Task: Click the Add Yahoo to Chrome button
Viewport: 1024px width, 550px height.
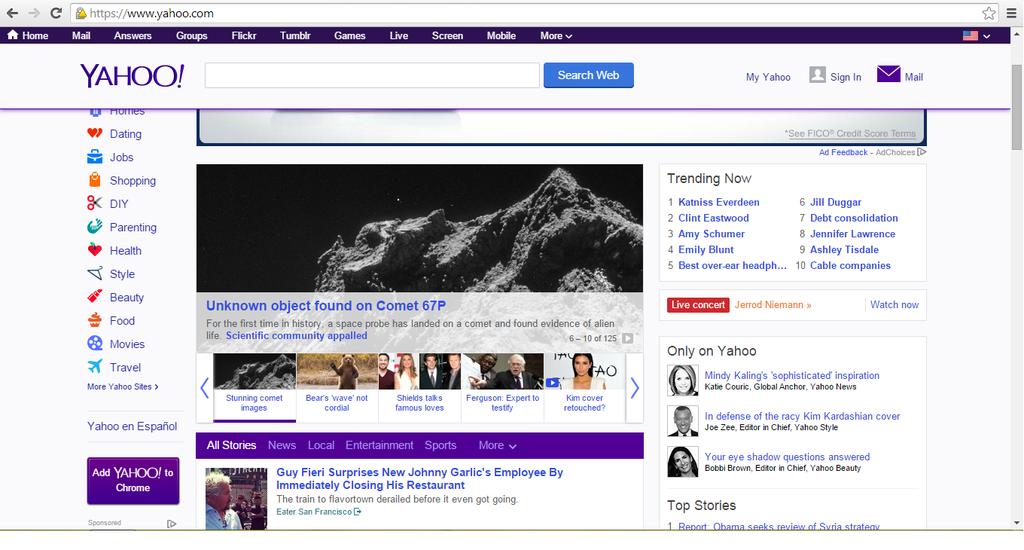Action: pos(133,481)
